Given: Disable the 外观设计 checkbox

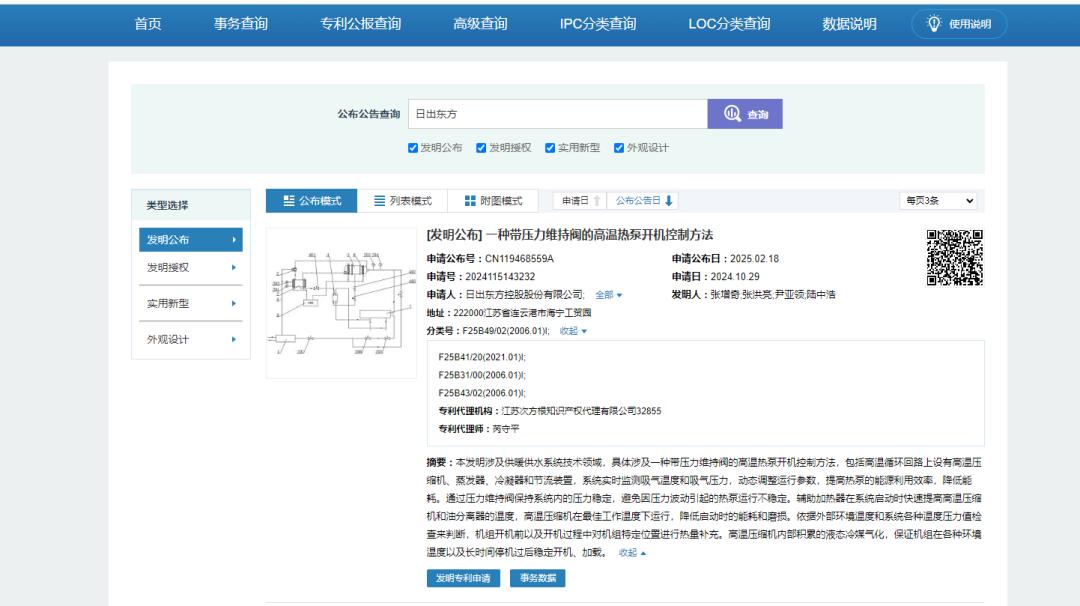Looking at the screenshot, I should pos(619,148).
